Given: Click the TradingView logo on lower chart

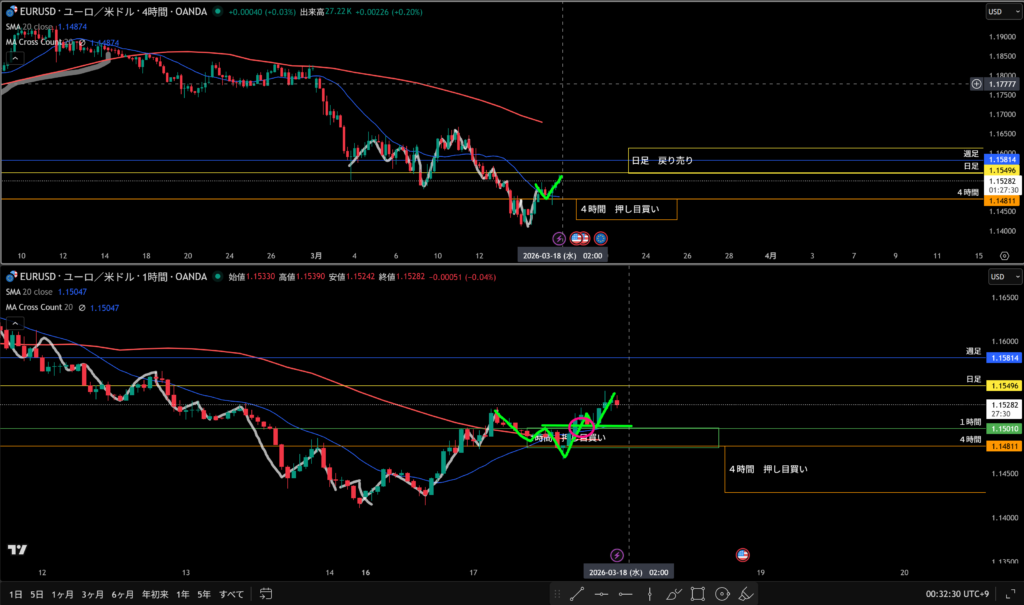Looking at the screenshot, I should click(17, 549).
